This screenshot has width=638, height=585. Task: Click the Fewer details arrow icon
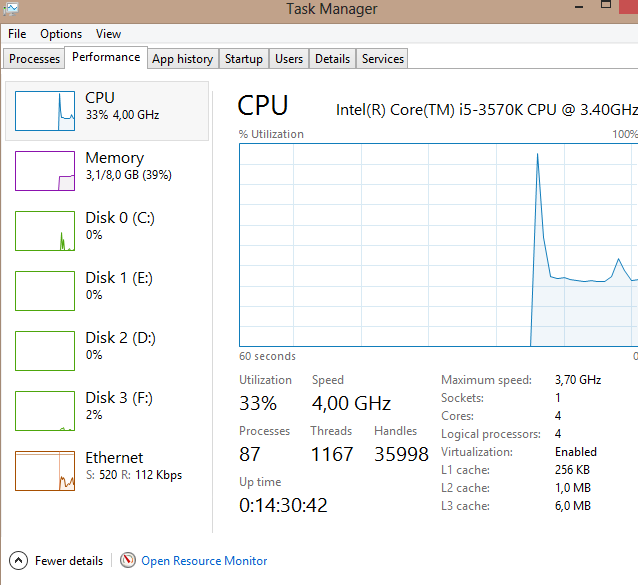[x=18, y=561]
